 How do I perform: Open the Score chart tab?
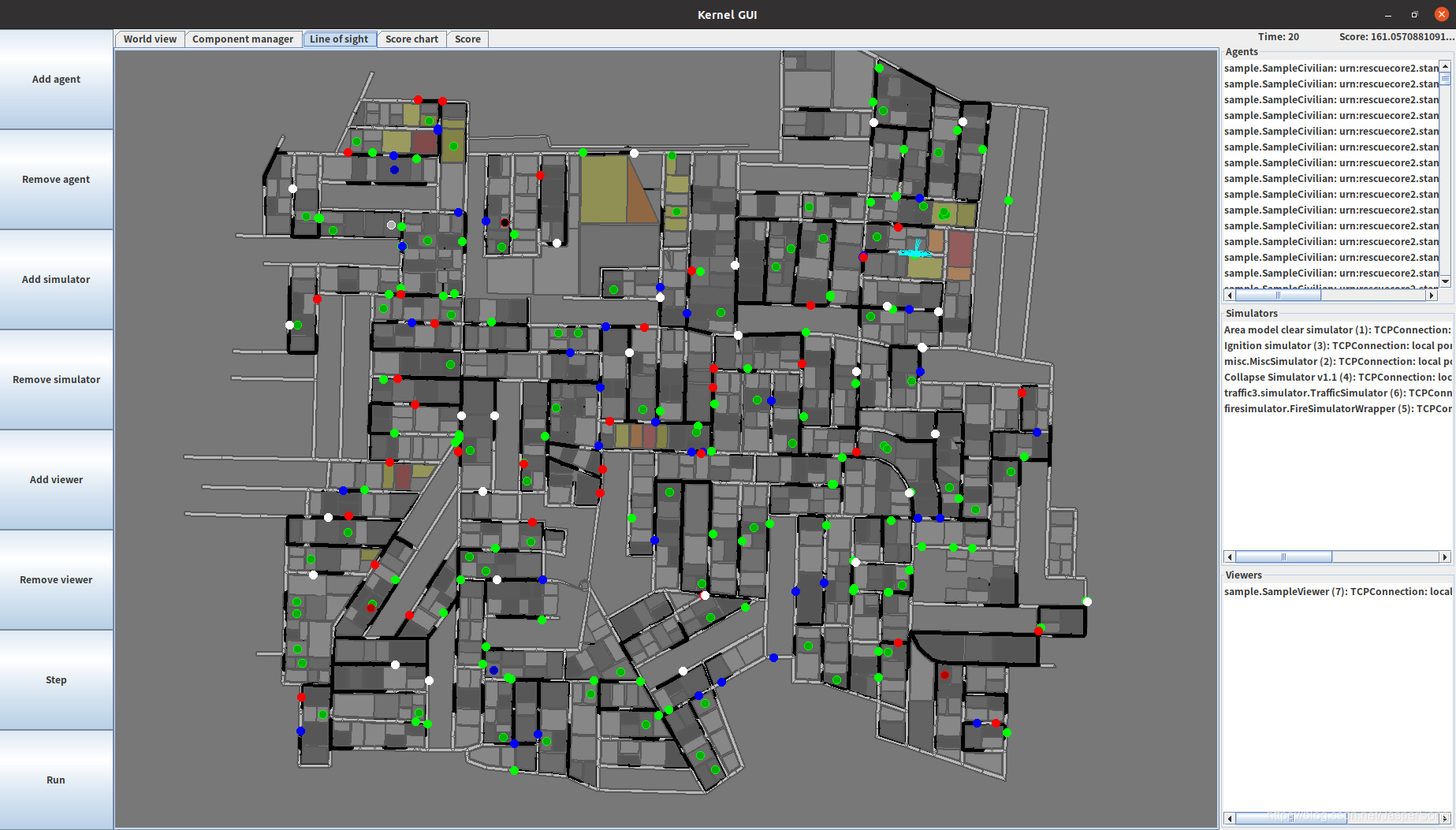[x=411, y=39]
